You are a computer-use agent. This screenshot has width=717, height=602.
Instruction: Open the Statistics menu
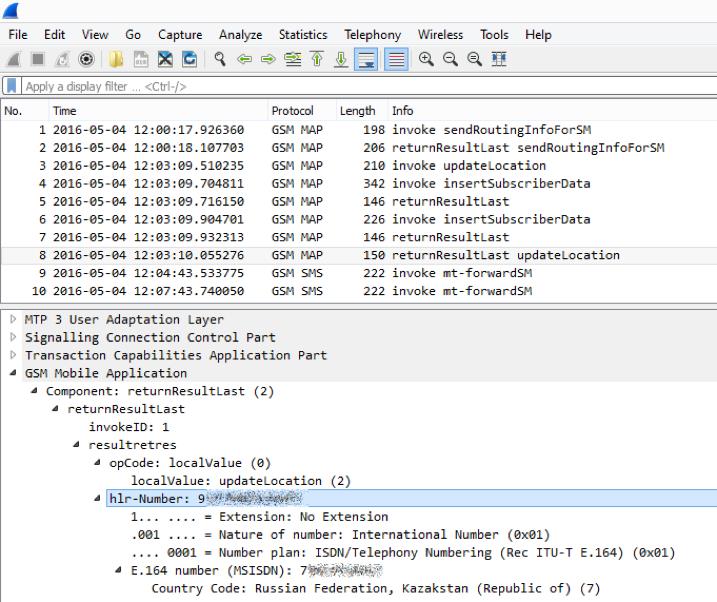click(302, 35)
